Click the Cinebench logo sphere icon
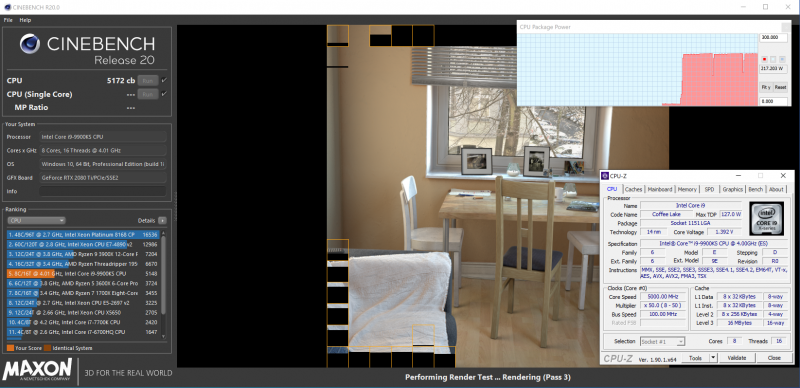800x388 pixels. click(30, 44)
